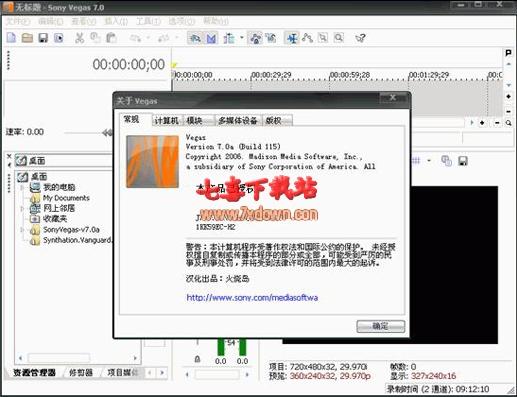Open the last menu bar item

point(216,21)
